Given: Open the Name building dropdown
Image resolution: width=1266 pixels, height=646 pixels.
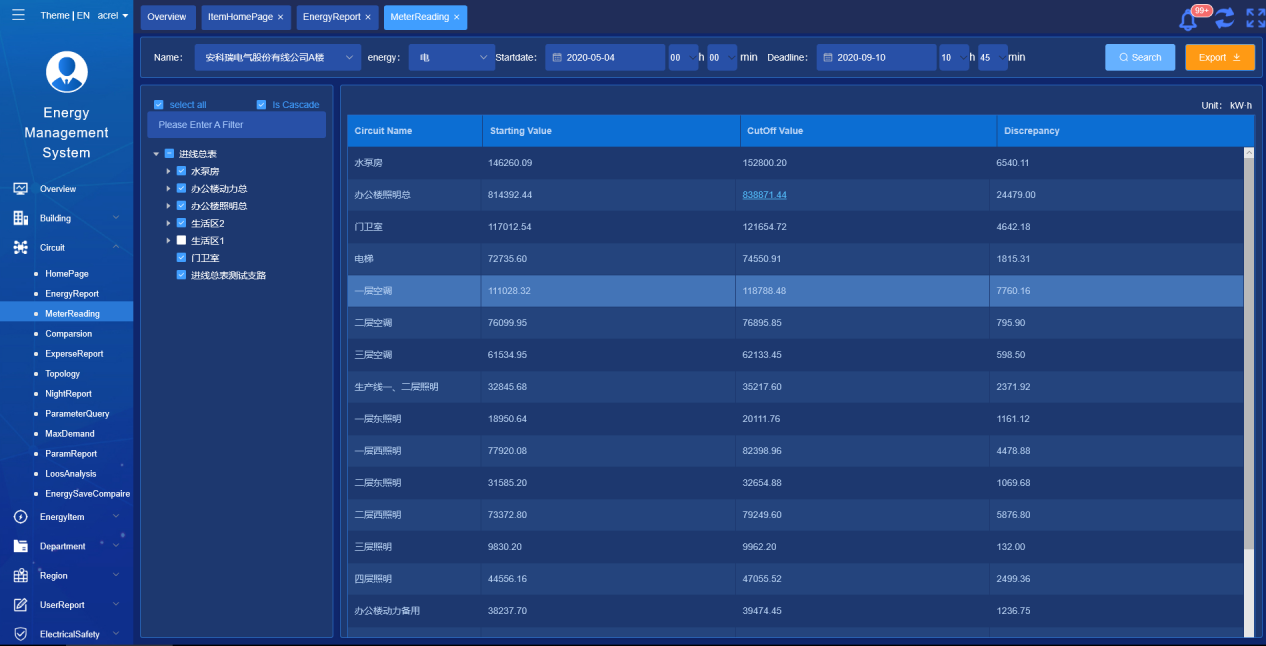Looking at the screenshot, I should point(277,58).
